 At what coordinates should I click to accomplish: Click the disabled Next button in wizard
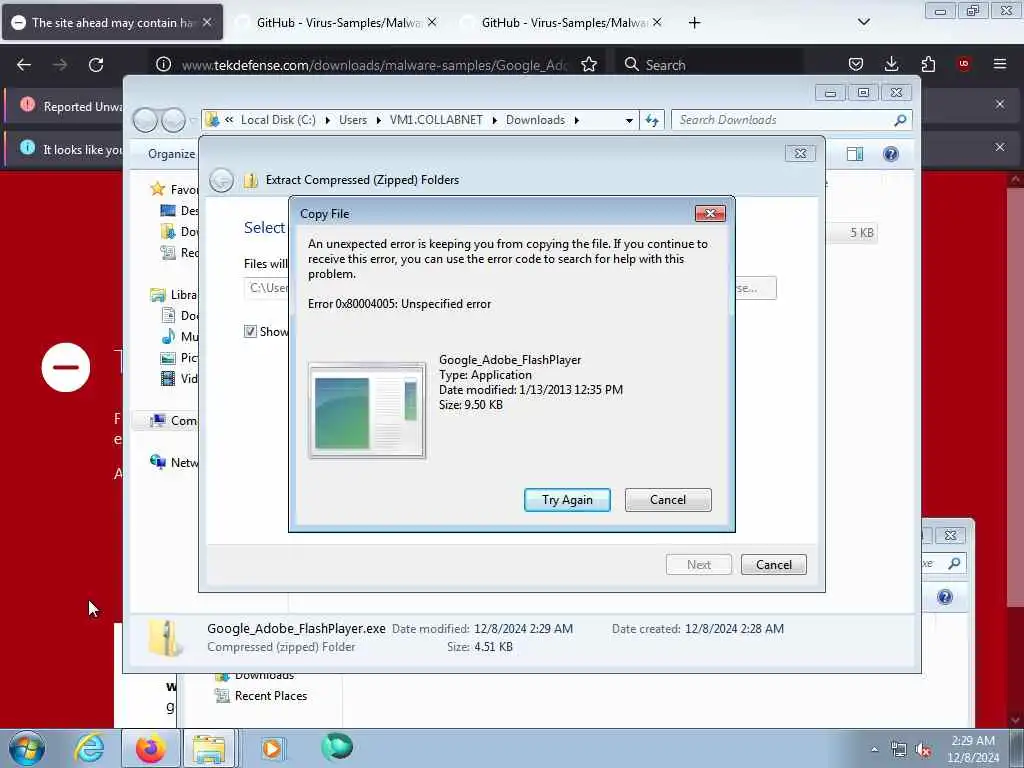[699, 564]
